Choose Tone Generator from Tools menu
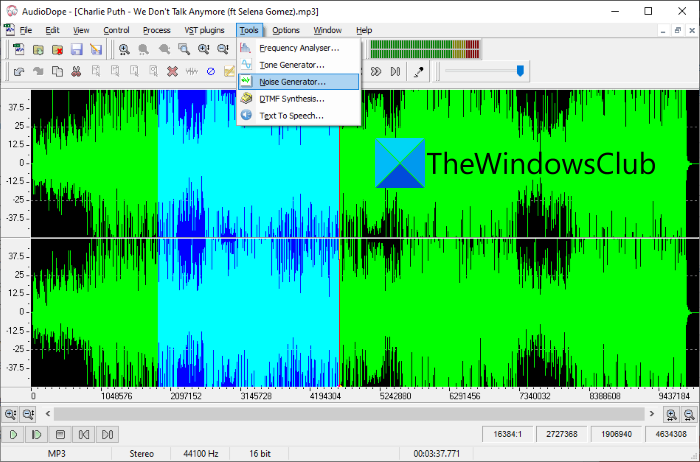Viewport: 700px width, 462px height. (x=298, y=65)
